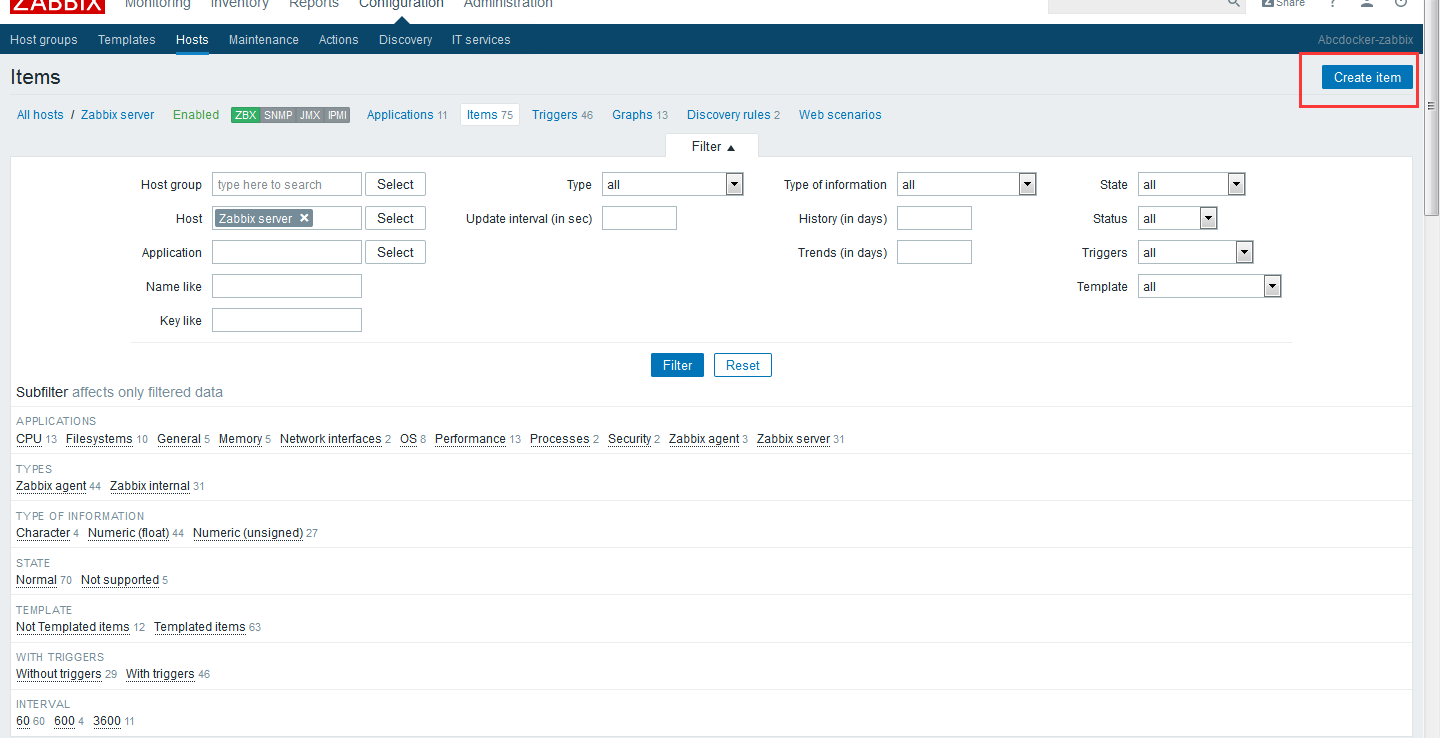Click the Application input field

pos(287,252)
